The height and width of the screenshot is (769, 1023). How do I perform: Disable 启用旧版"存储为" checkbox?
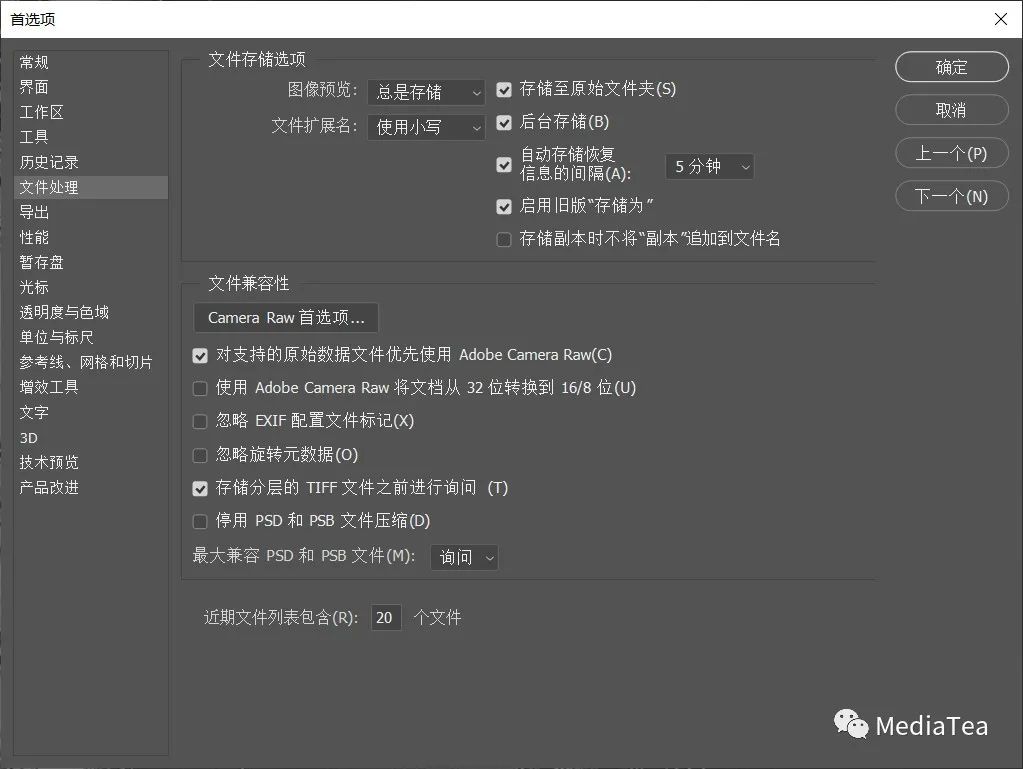(504, 207)
